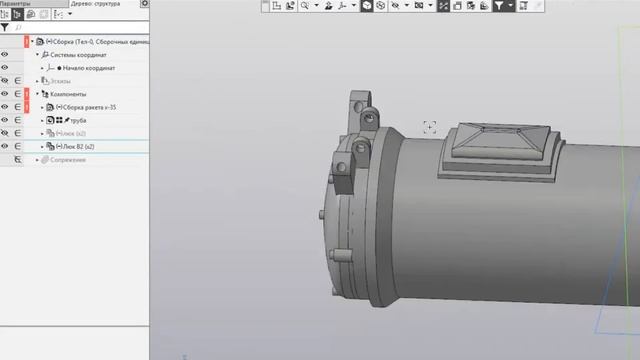The width and height of the screenshot is (640, 360).
Task: Toggle exclude marker on Сборка ракета х-35 row
Action: (18, 107)
